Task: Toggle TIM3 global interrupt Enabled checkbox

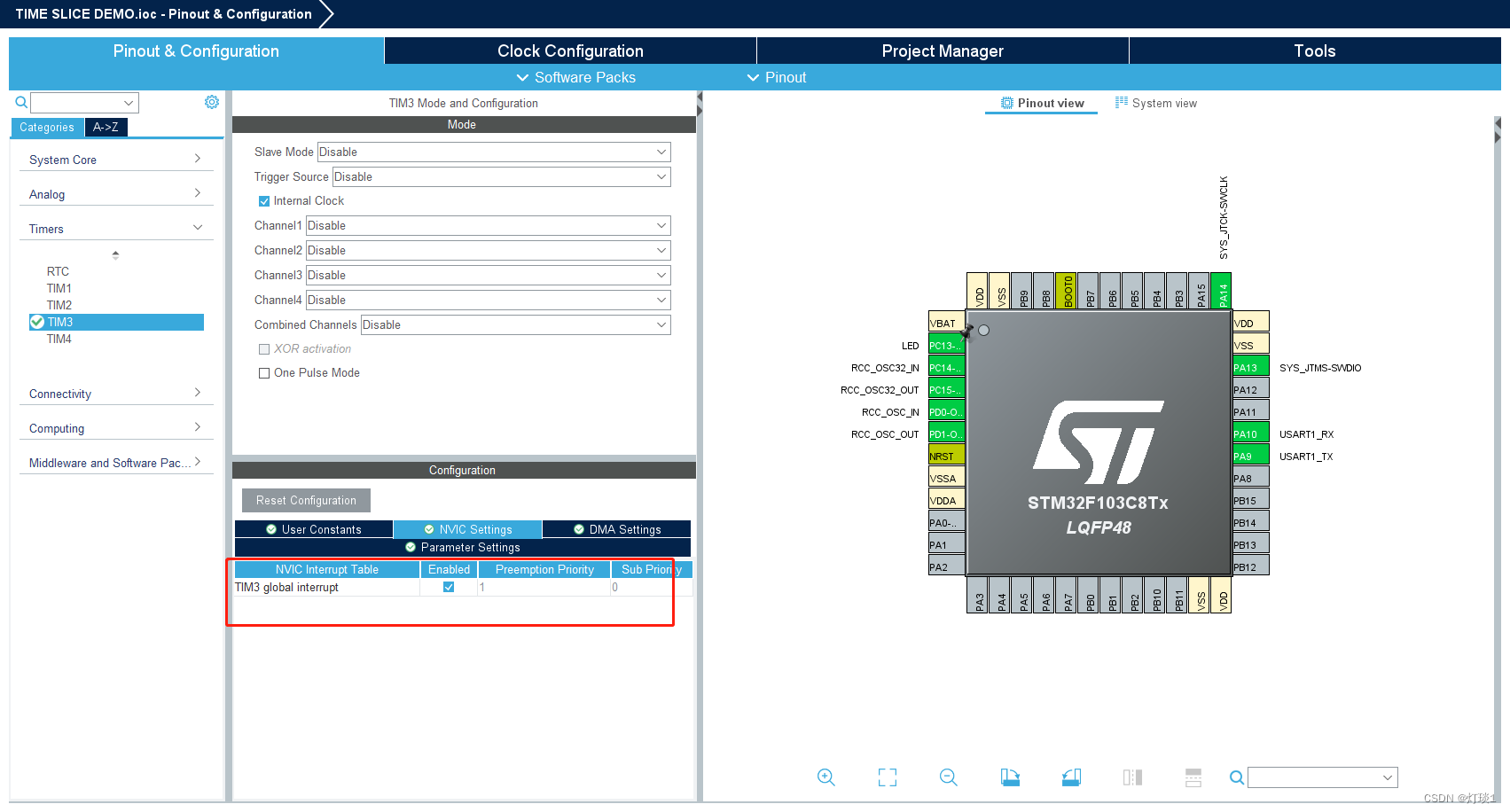Action: 449,587
